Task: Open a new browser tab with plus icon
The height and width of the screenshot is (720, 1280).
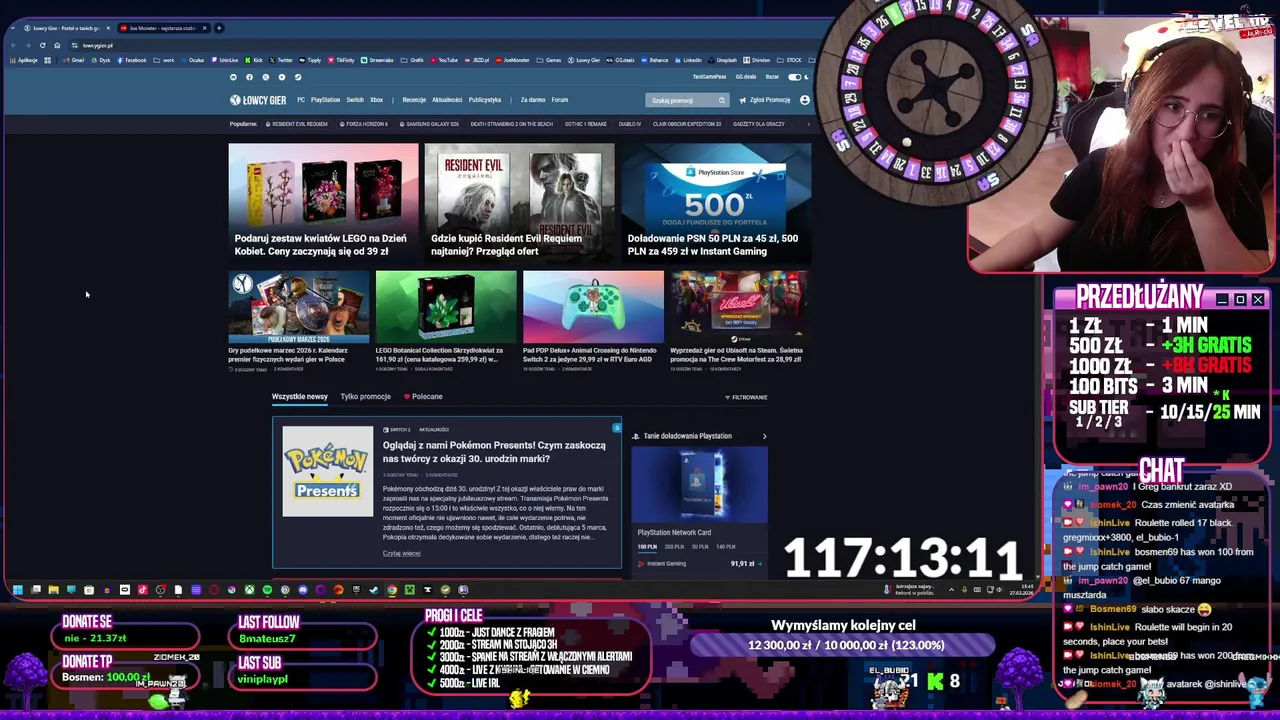Action: coord(219,28)
